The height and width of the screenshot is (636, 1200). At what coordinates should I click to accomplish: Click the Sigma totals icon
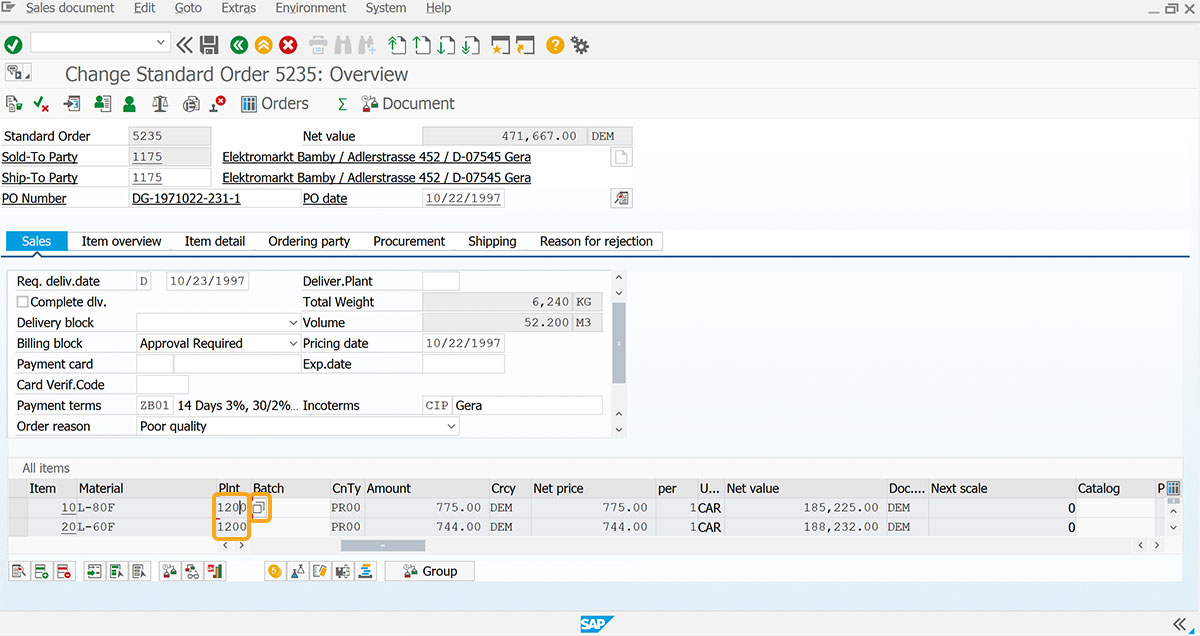342,103
